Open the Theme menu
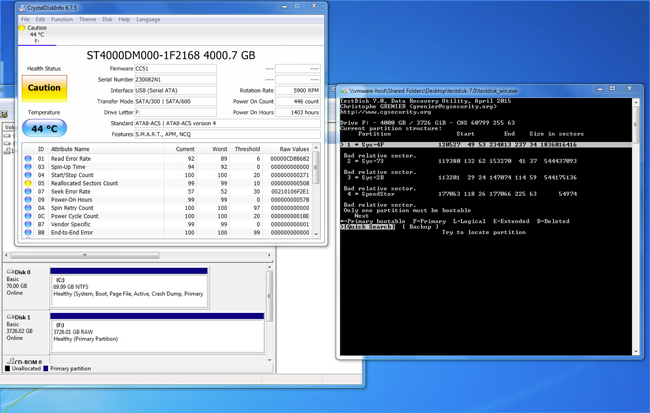650x413 pixels. [87, 19]
